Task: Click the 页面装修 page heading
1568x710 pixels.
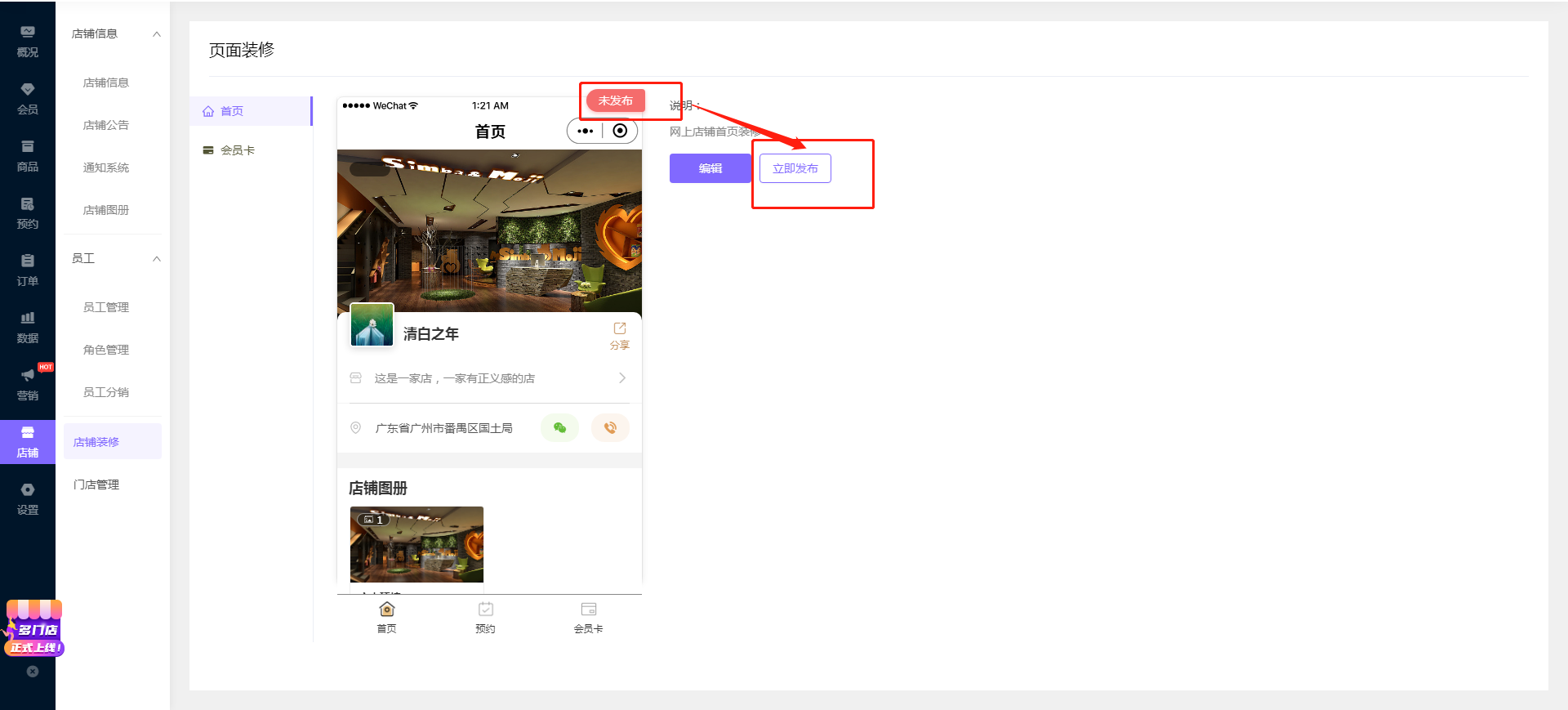Action: point(242,50)
